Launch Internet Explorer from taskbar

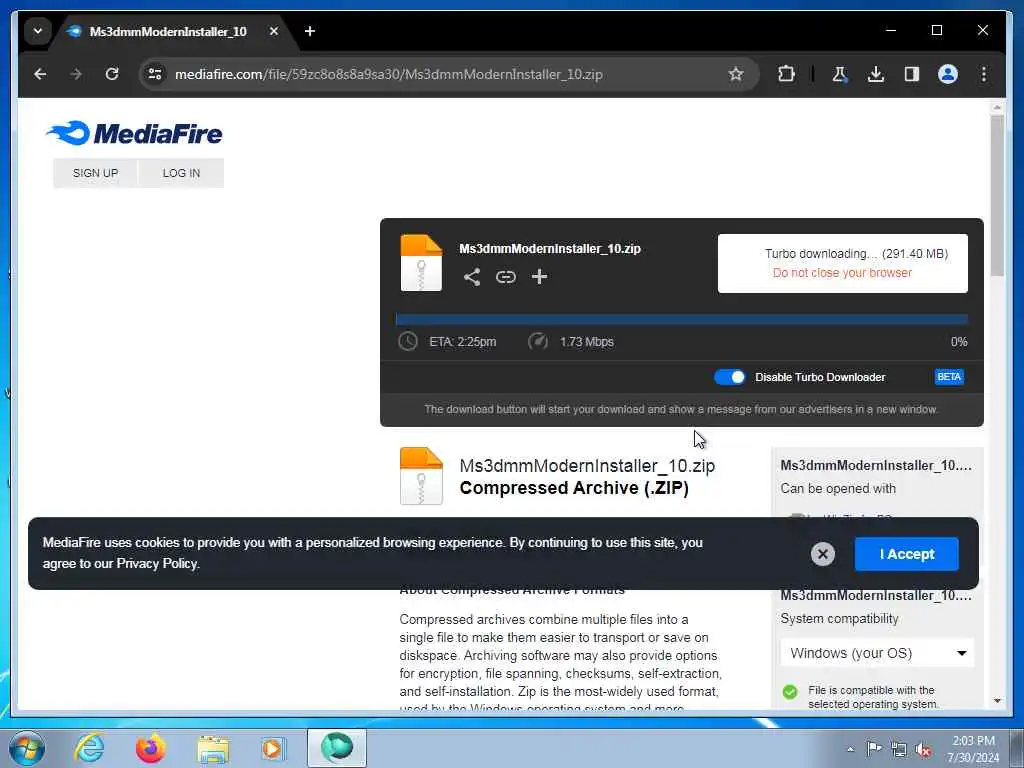pyautogui.click(x=88, y=748)
